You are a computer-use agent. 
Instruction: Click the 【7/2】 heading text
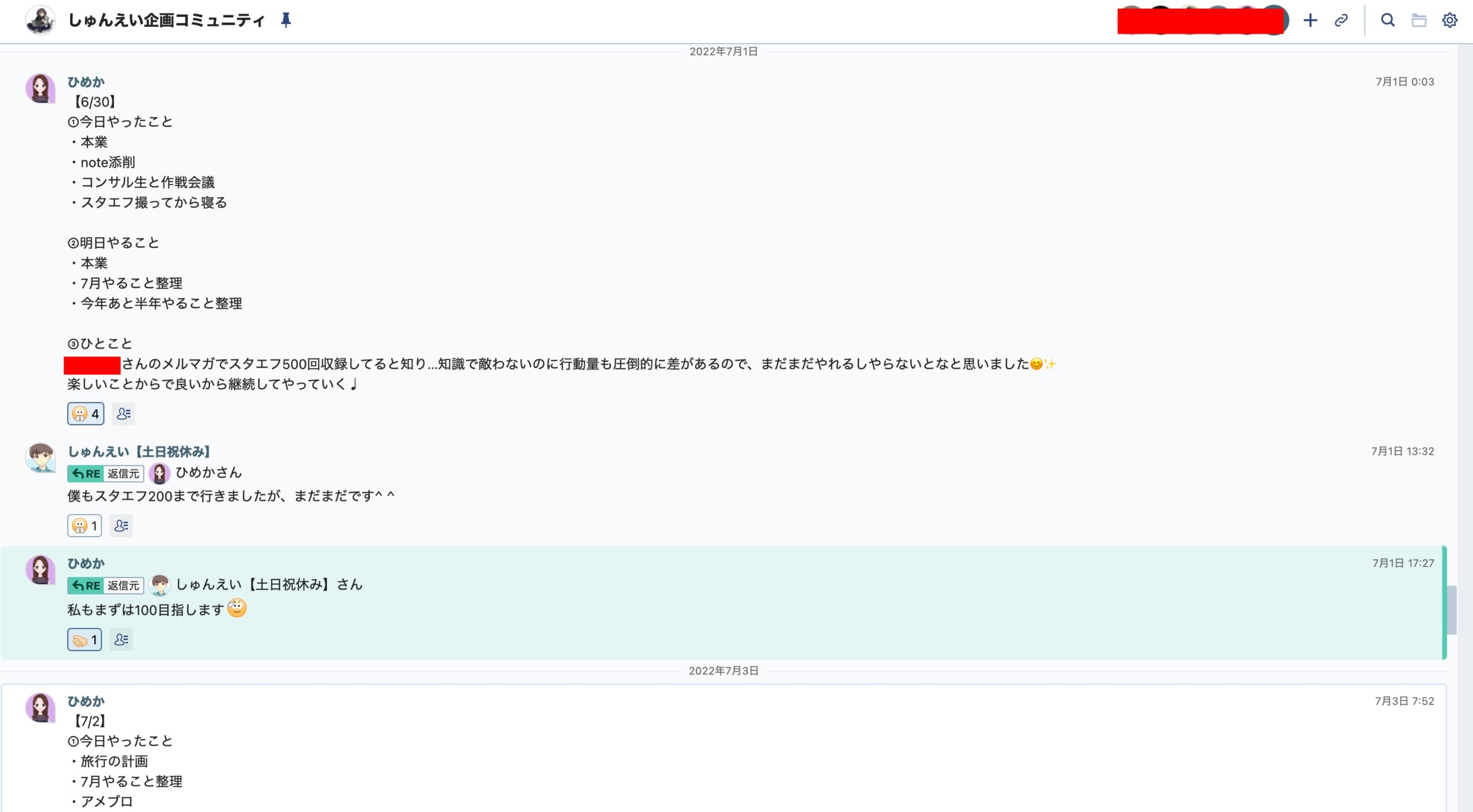coord(89,721)
